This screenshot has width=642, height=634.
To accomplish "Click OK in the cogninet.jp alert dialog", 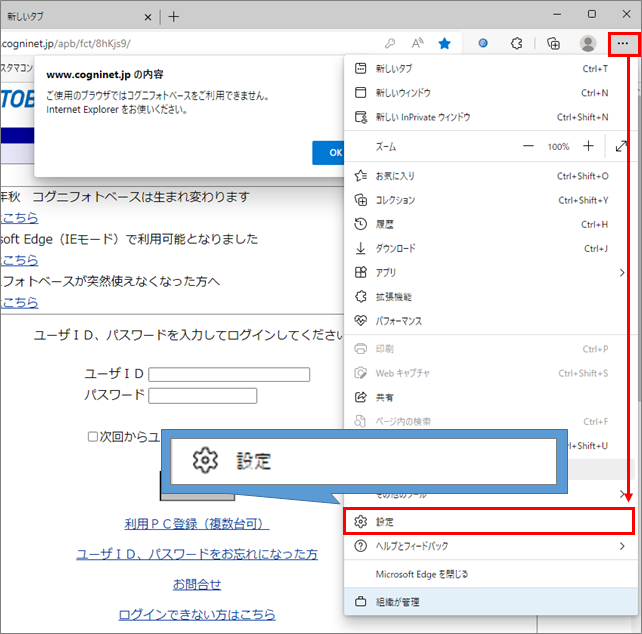I will [x=329, y=153].
